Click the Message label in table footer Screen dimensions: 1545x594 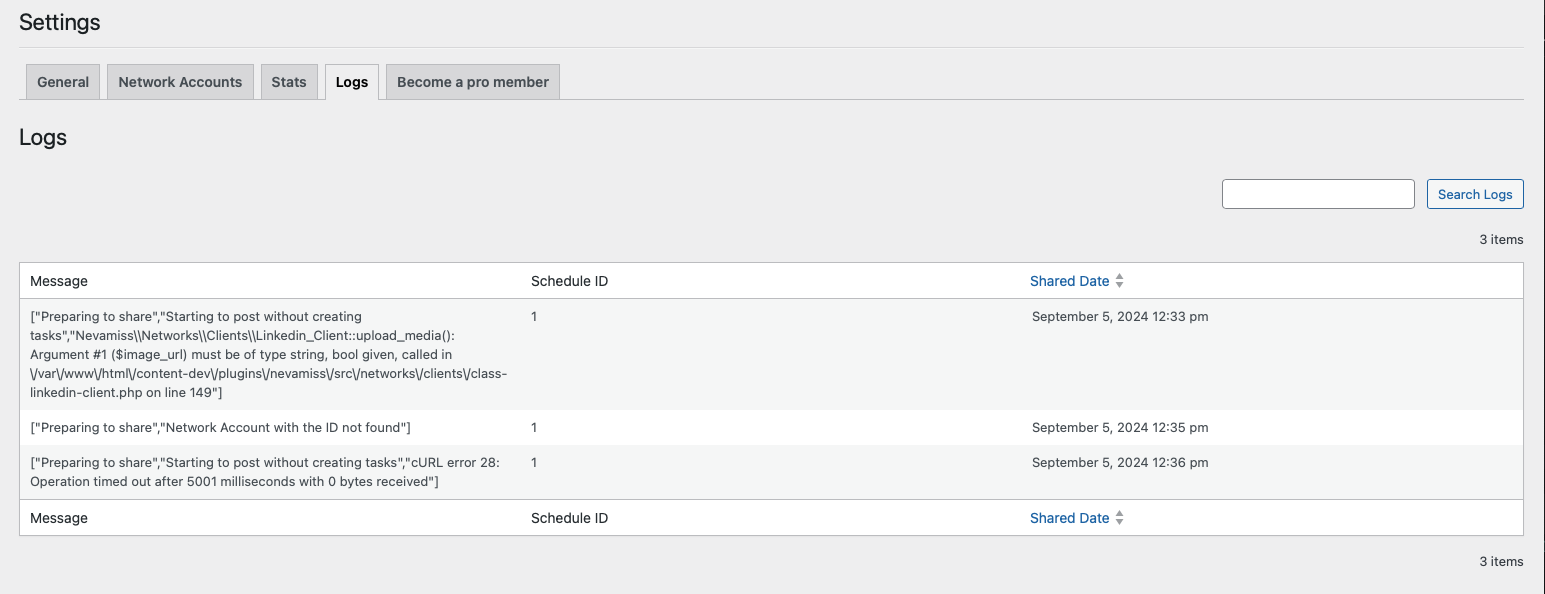(x=59, y=518)
